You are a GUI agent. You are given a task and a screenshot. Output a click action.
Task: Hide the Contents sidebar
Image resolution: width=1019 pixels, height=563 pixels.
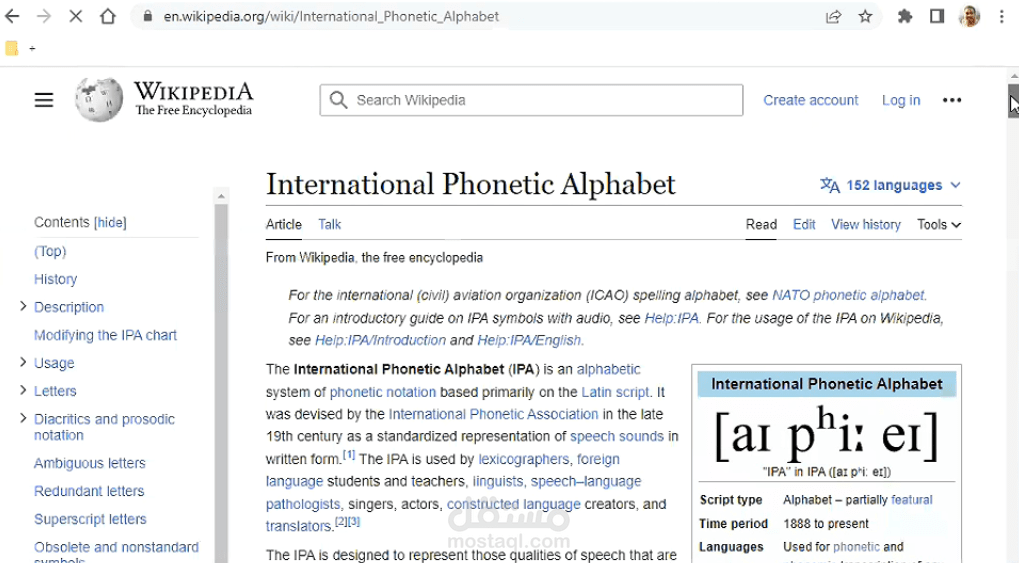(x=110, y=222)
